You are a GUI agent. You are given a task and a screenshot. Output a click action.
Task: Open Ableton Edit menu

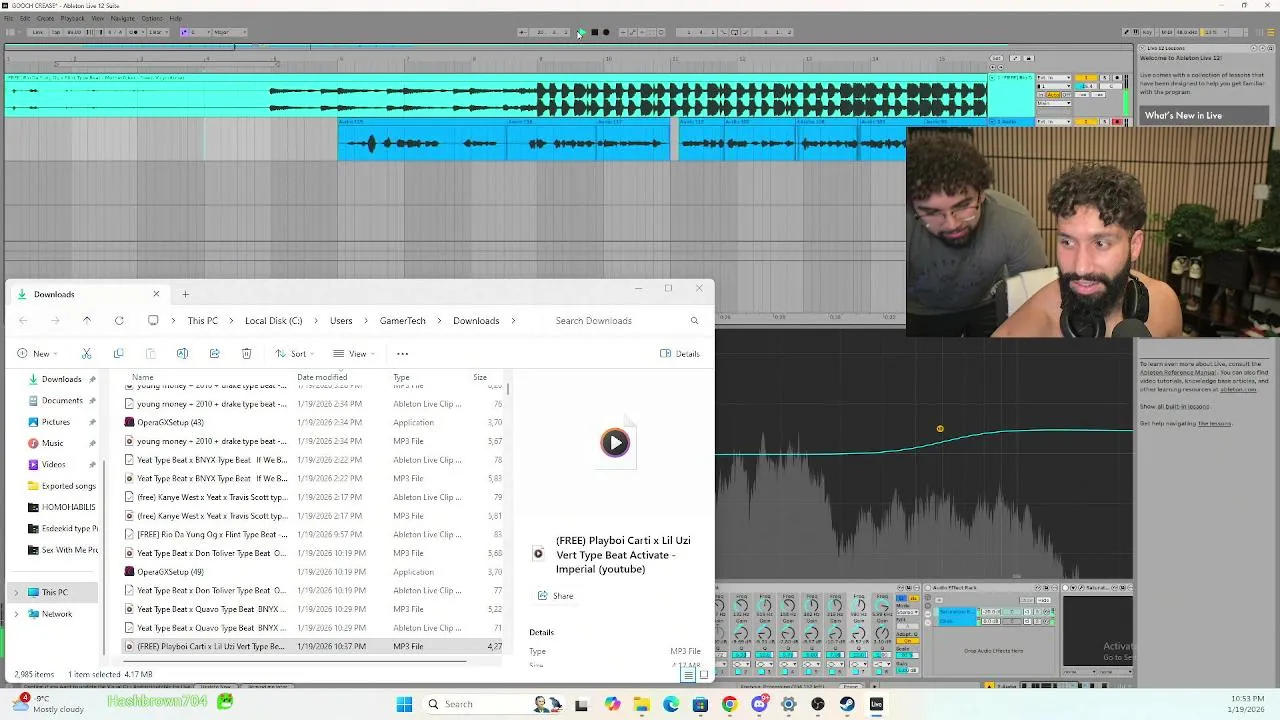pyautogui.click(x=25, y=18)
